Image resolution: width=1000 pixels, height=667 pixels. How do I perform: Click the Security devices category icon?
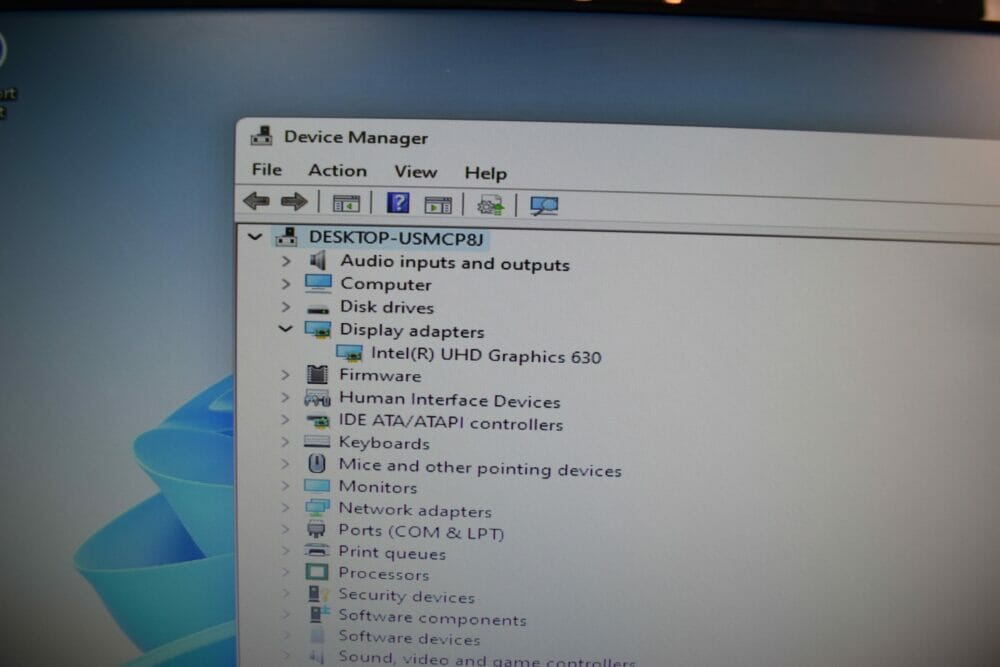318,594
